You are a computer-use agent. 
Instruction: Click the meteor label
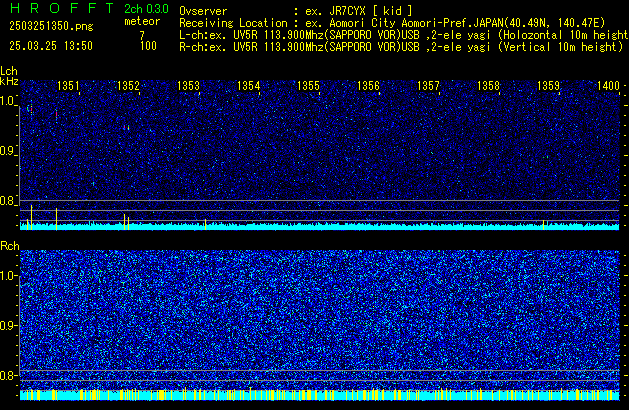[142, 21]
